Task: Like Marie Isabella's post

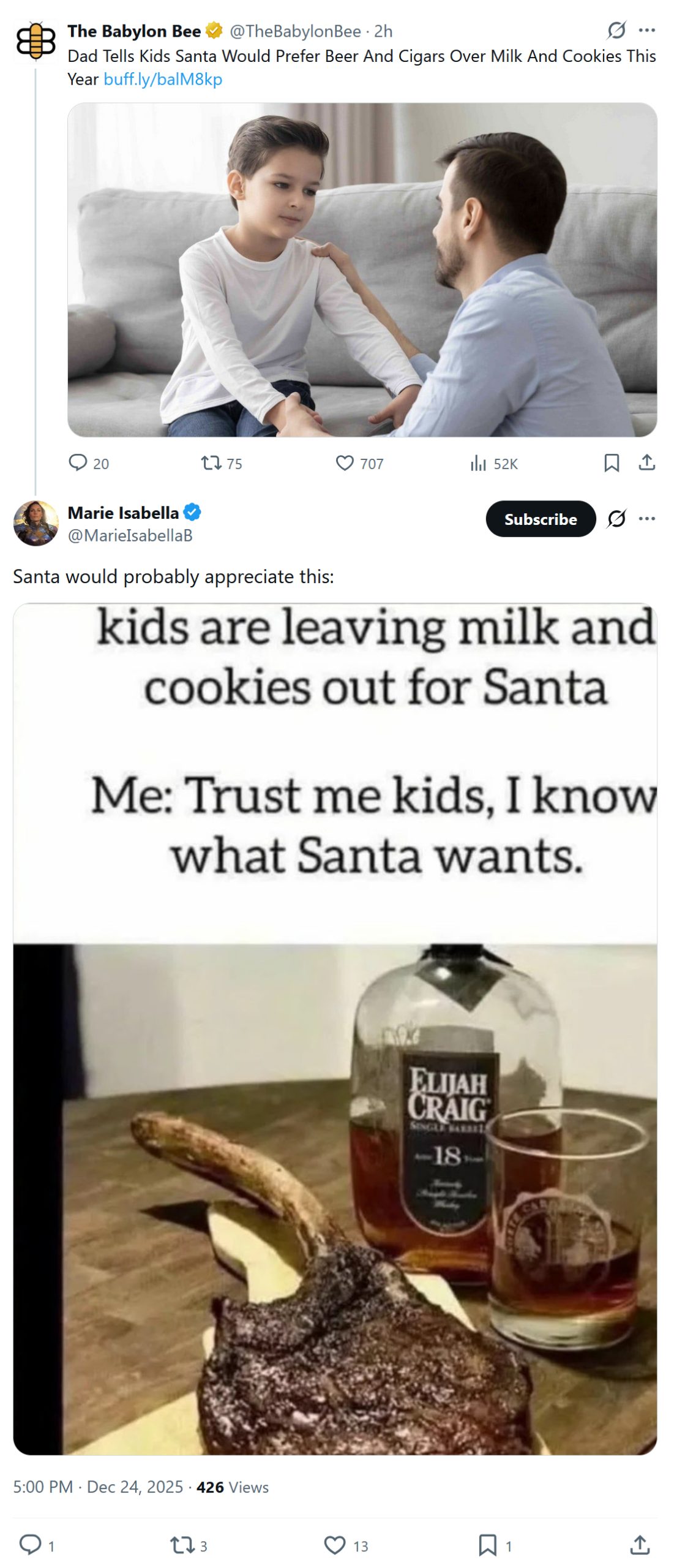Action: point(334,1545)
